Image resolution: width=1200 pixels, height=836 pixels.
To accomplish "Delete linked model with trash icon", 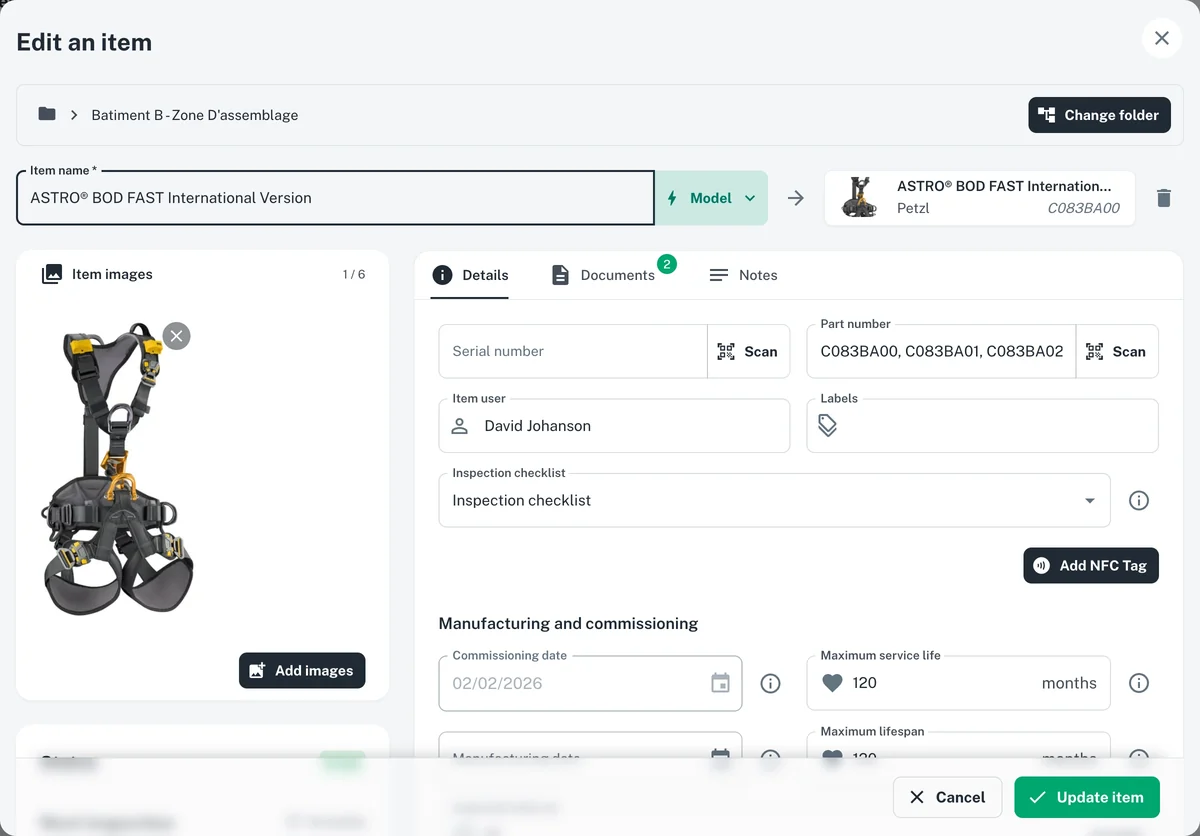I will pos(1163,198).
